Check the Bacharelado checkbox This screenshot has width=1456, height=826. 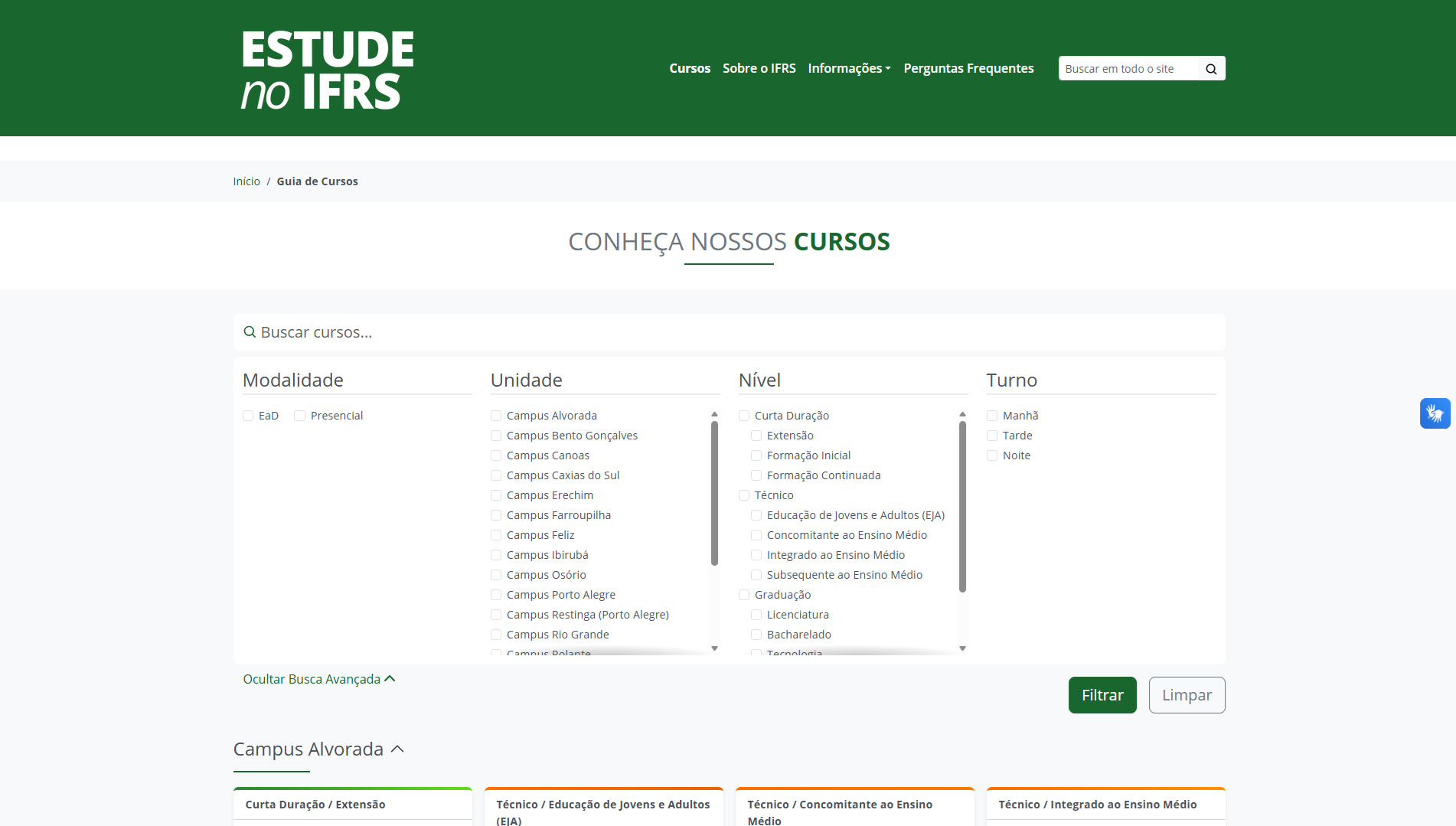(756, 635)
